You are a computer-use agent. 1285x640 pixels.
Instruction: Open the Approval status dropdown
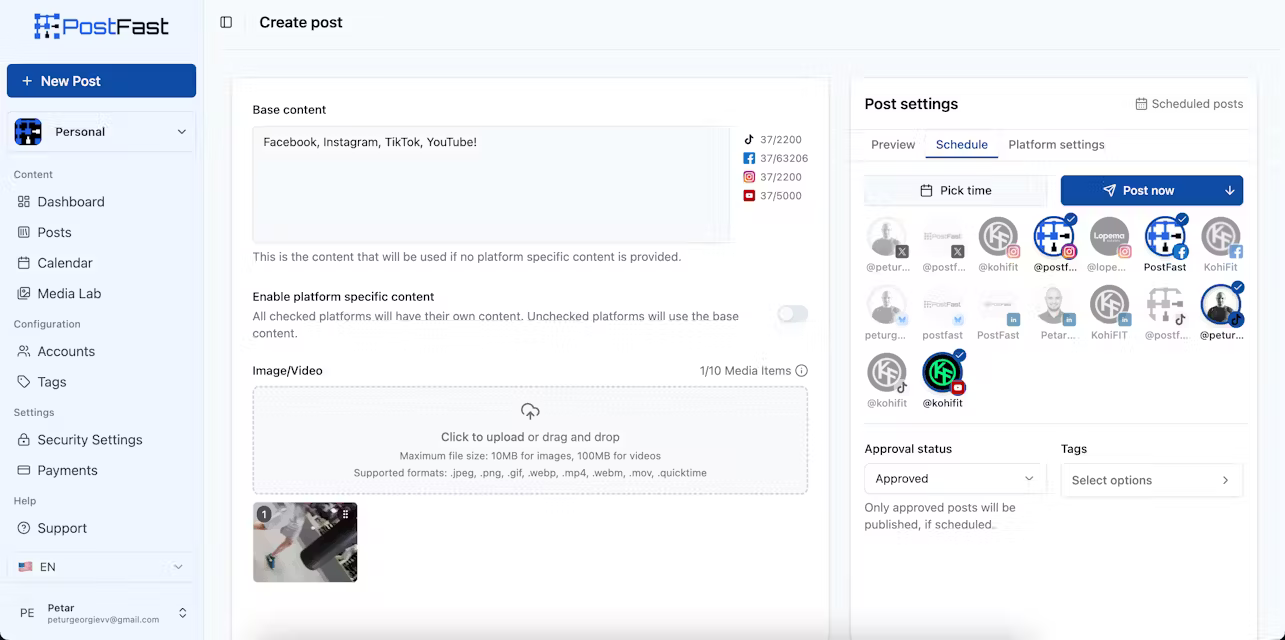(x=954, y=479)
